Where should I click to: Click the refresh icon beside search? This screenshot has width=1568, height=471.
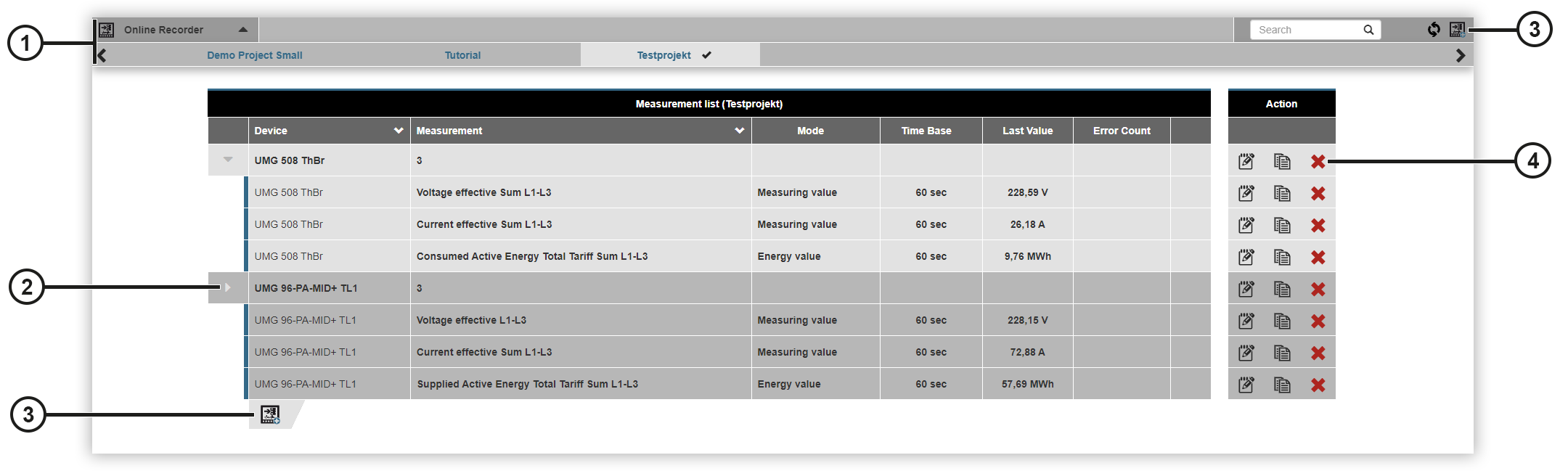click(1434, 30)
